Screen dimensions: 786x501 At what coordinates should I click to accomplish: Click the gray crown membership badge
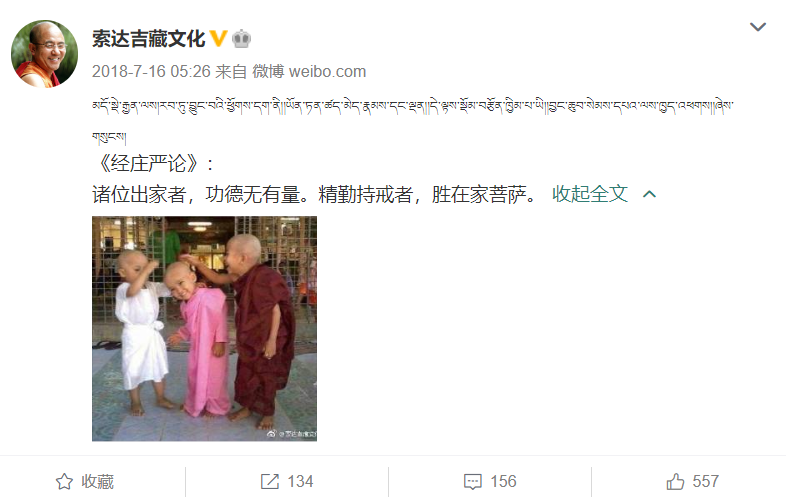coord(241,39)
